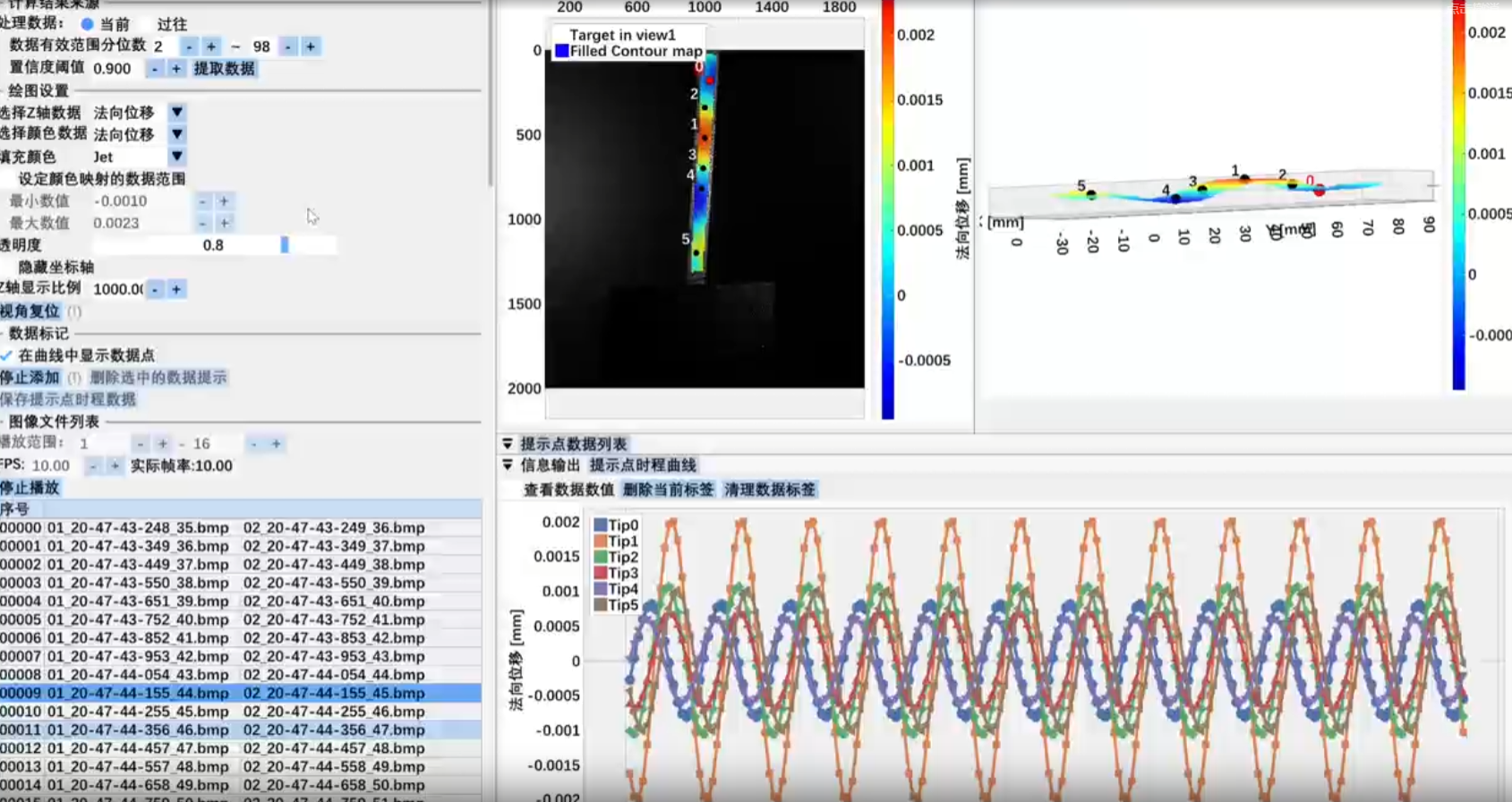Click 删除选中的数据提示 button
The width and height of the screenshot is (1512, 802).
(x=158, y=378)
